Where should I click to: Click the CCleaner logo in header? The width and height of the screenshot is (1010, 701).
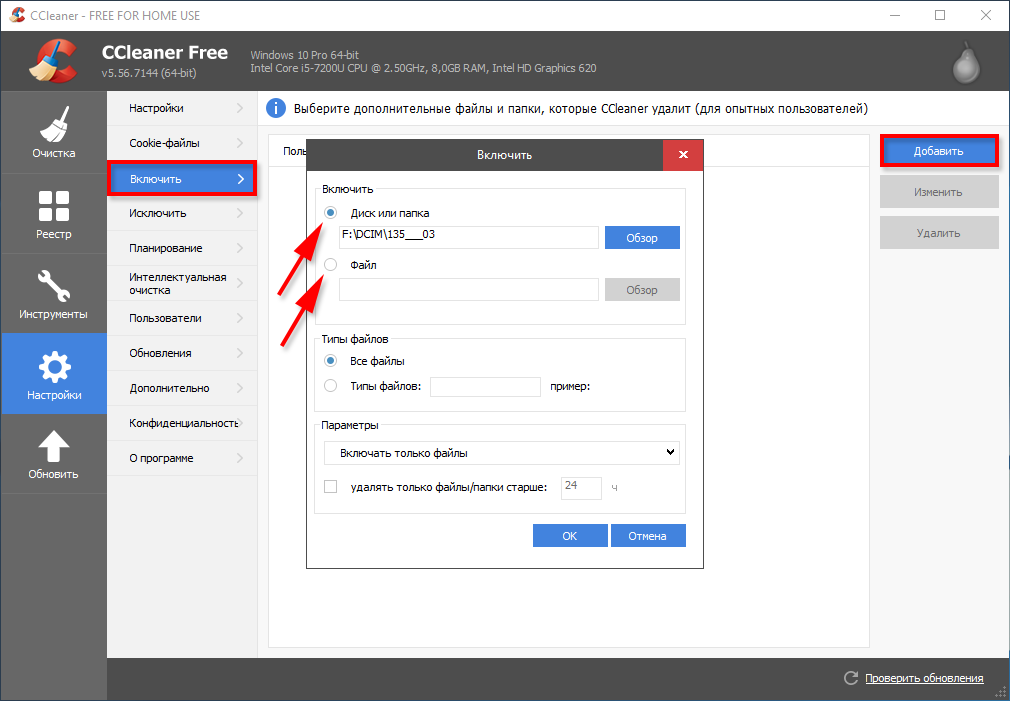(53, 62)
